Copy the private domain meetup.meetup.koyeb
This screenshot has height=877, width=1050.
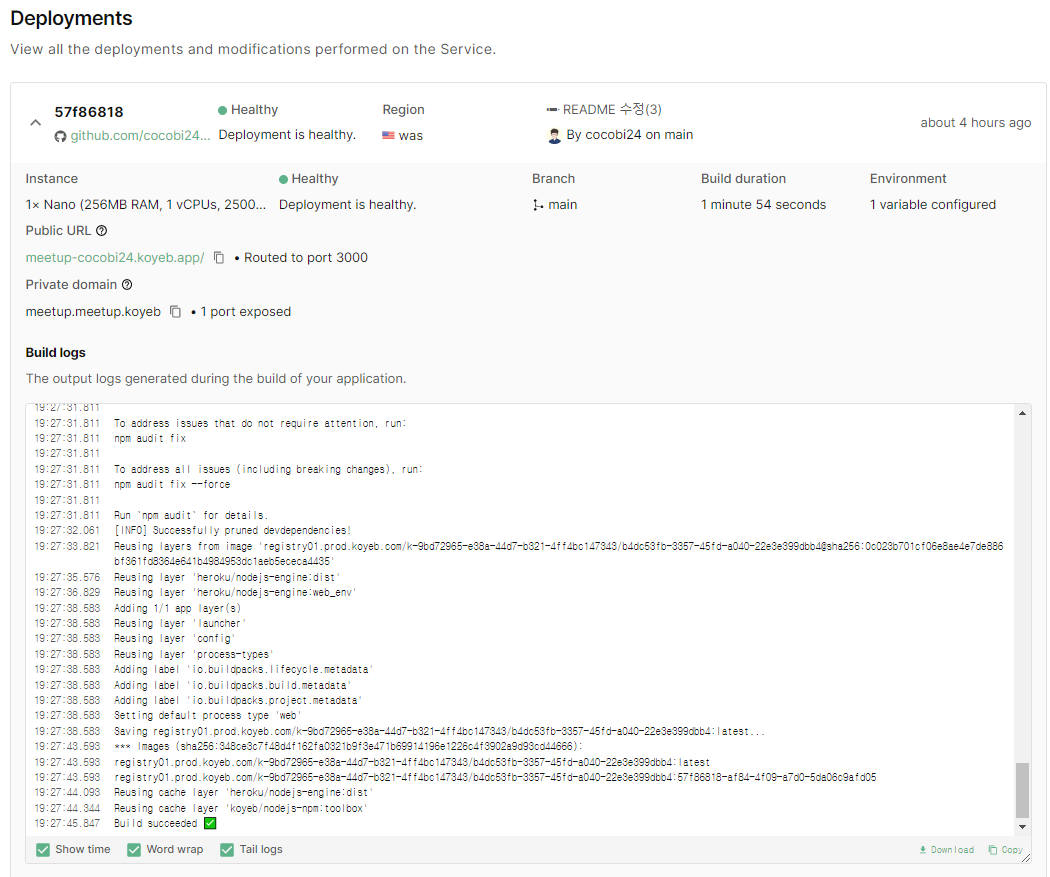click(175, 312)
